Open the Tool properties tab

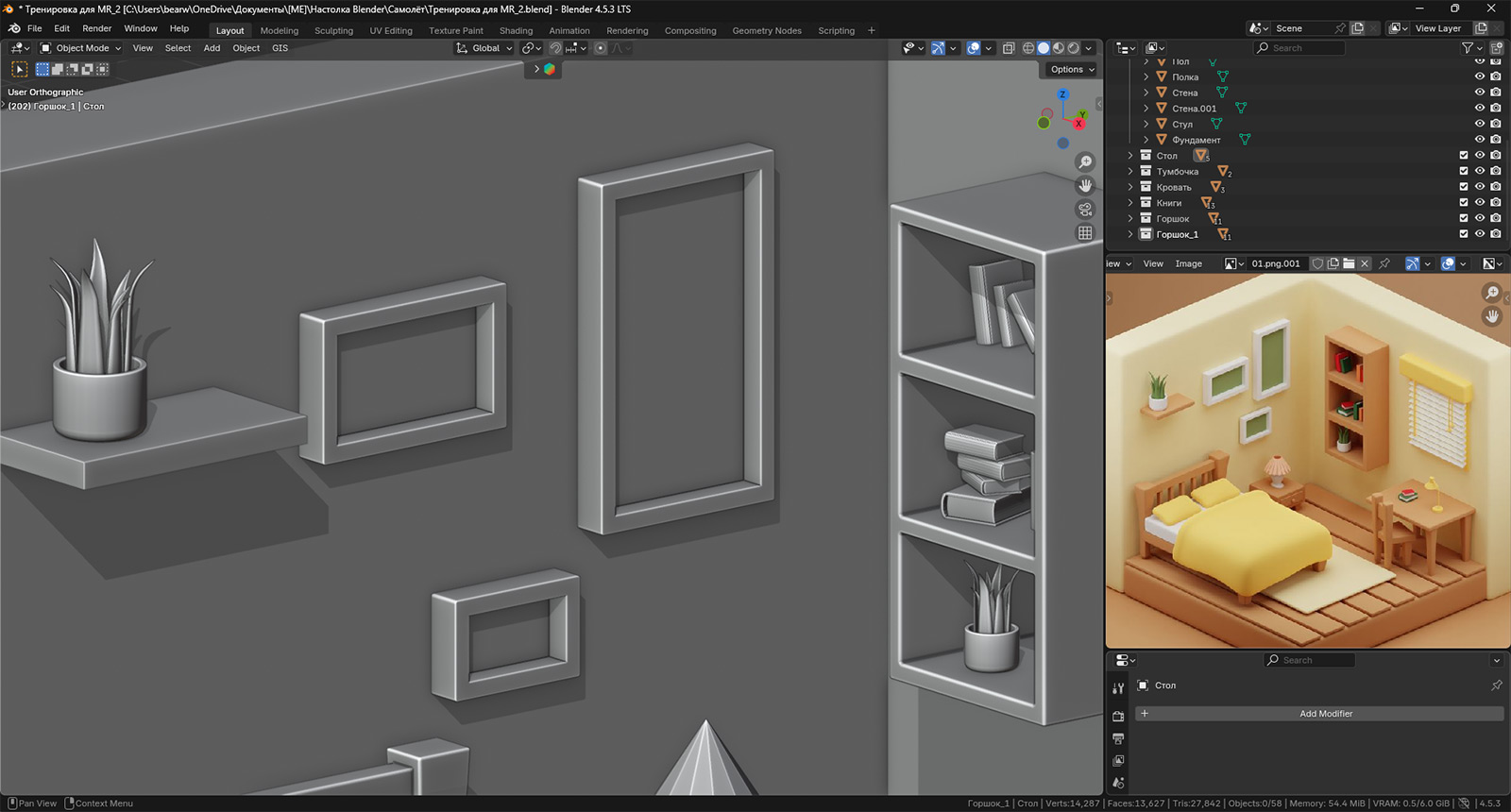click(1118, 689)
